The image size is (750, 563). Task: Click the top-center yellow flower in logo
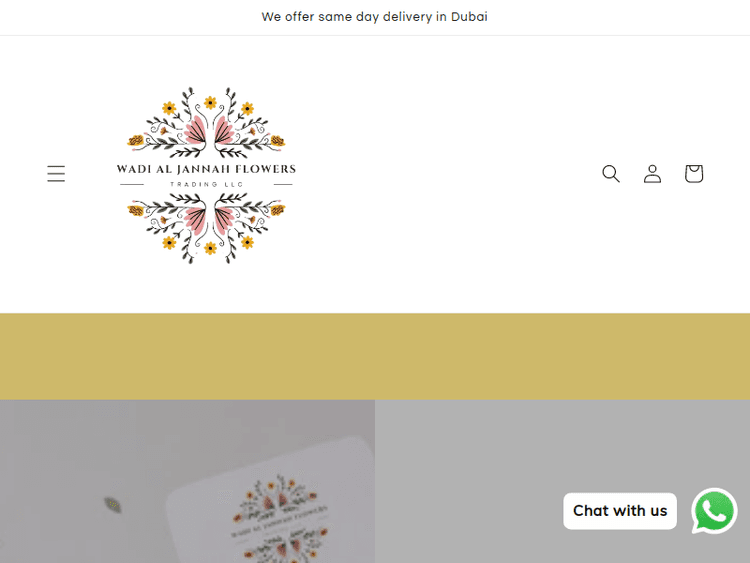pos(210,102)
